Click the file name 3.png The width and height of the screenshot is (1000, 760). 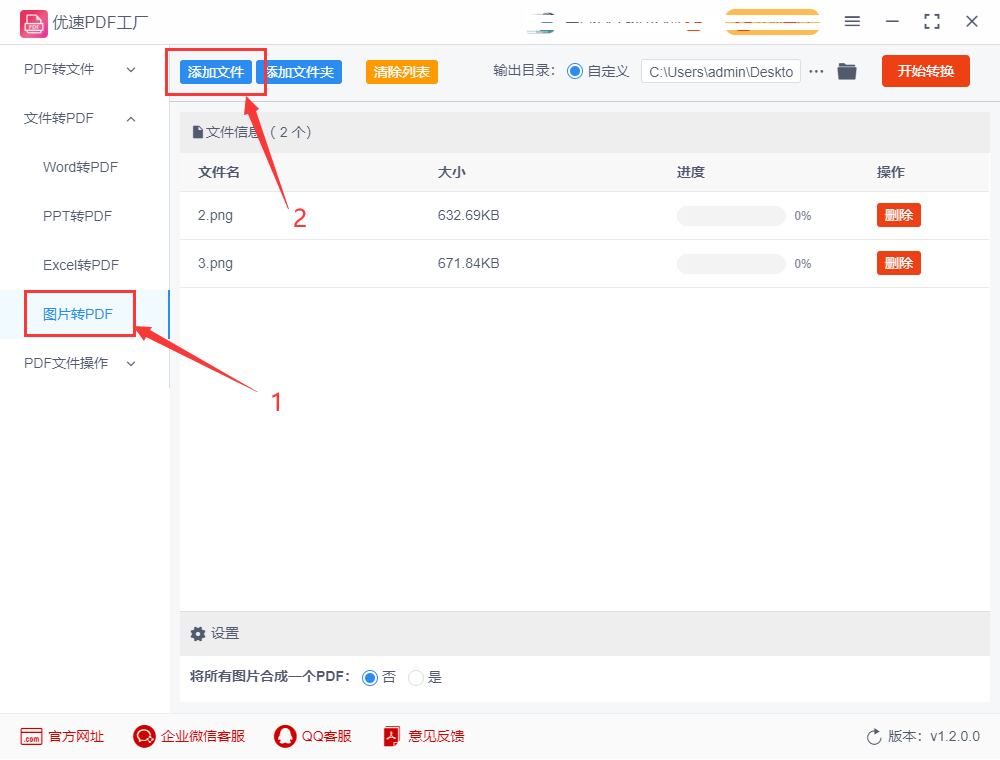(215, 263)
